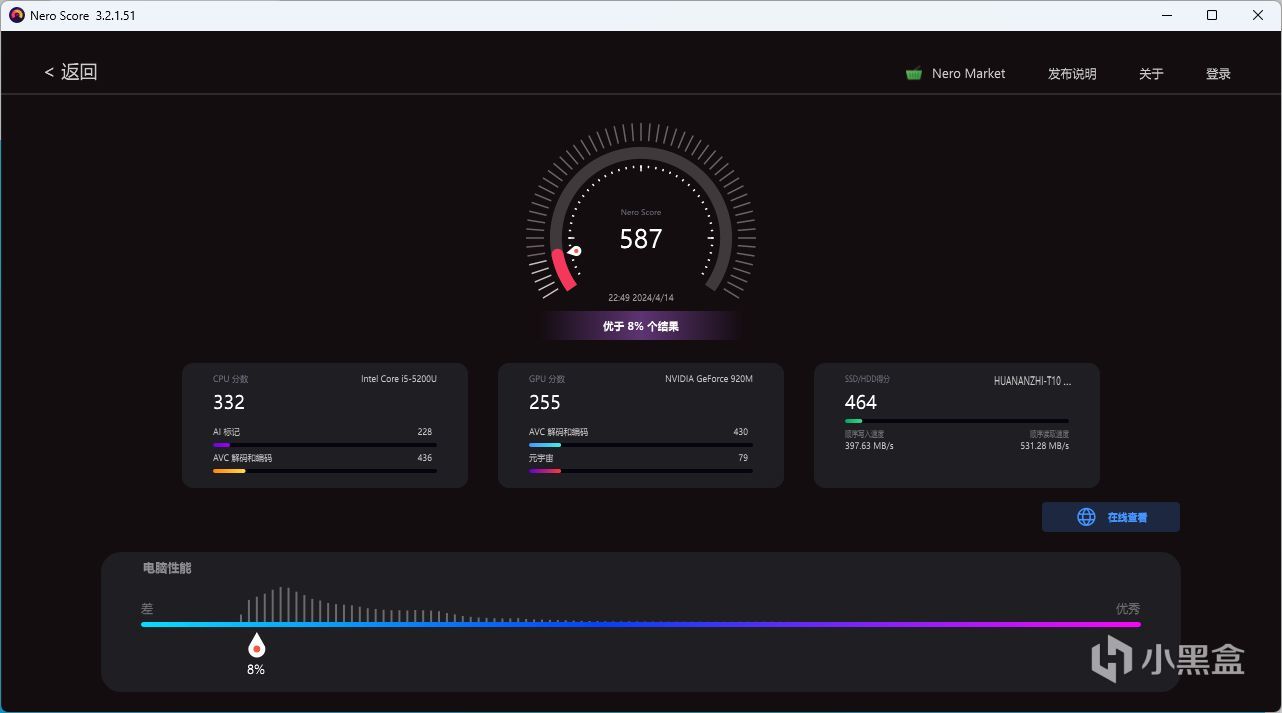
Task: Click the 397.63 MB/s write speed
Action: (869, 446)
